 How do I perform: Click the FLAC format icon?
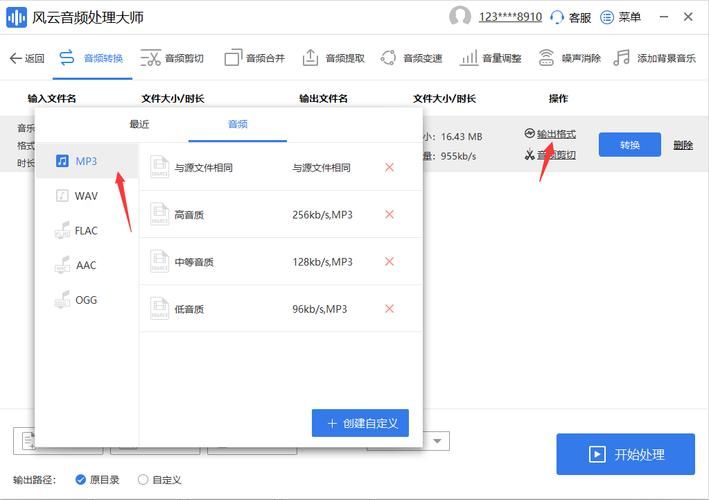[x=62, y=230]
